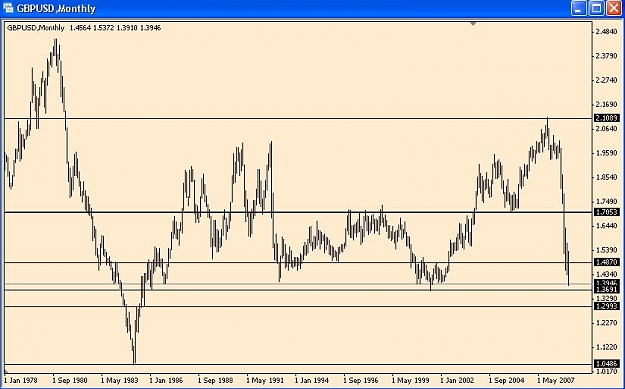
Task: Click the 1.2270 price scale value
Action: [606, 323]
